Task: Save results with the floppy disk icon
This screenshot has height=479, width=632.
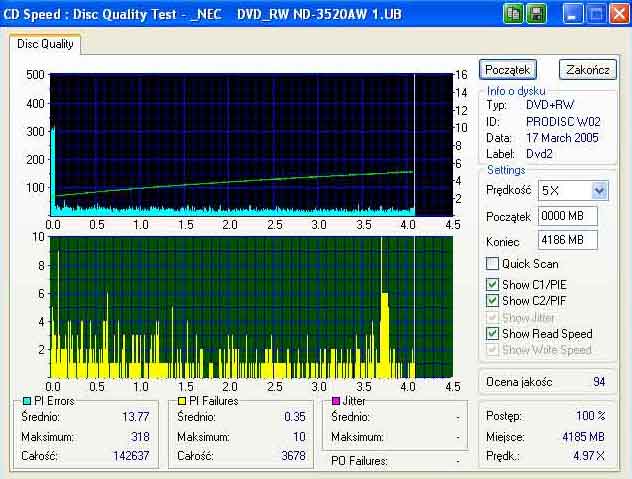Action: click(x=536, y=14)
